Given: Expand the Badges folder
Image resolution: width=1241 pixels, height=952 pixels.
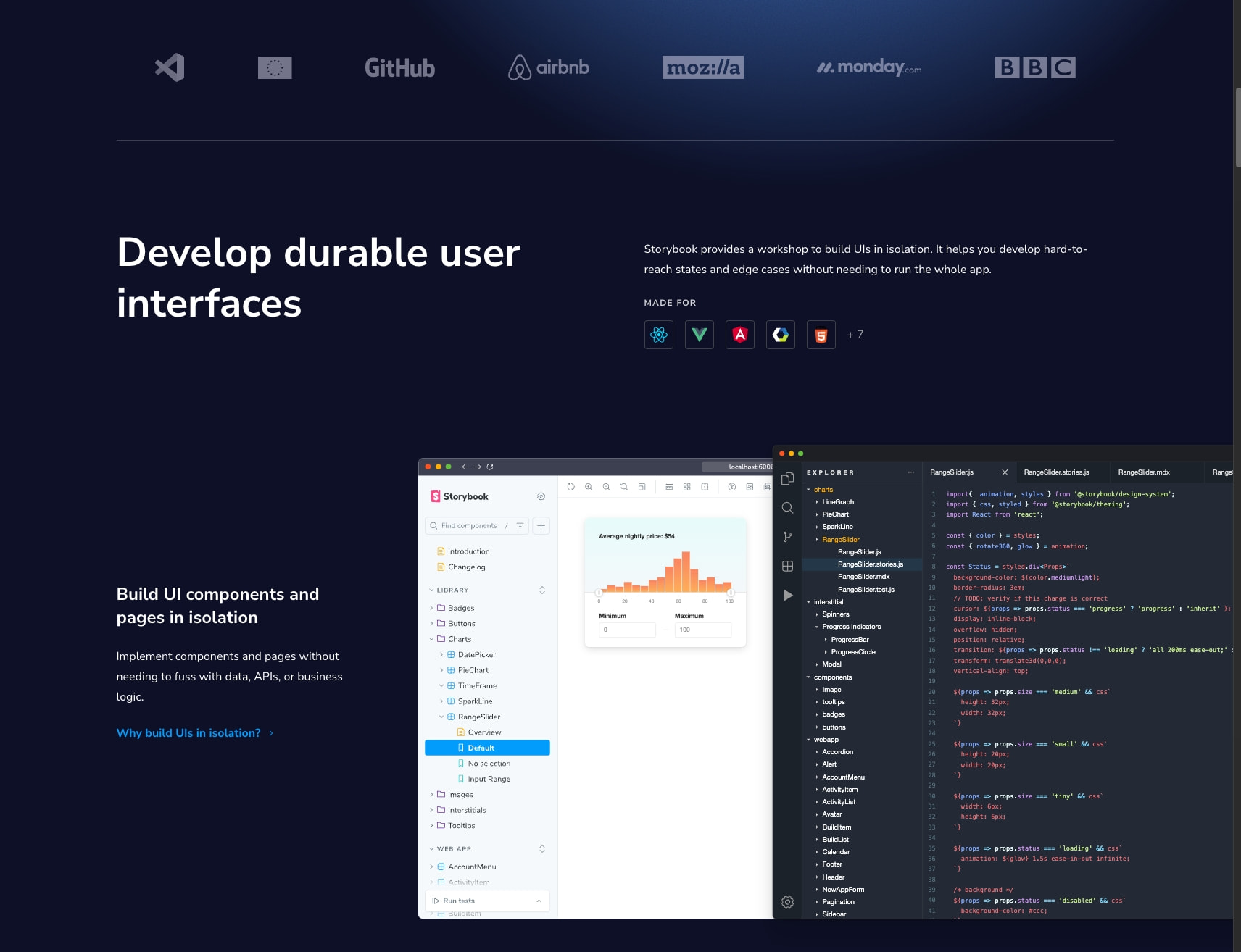Looking at the screenshot, I should pos(452,609).
